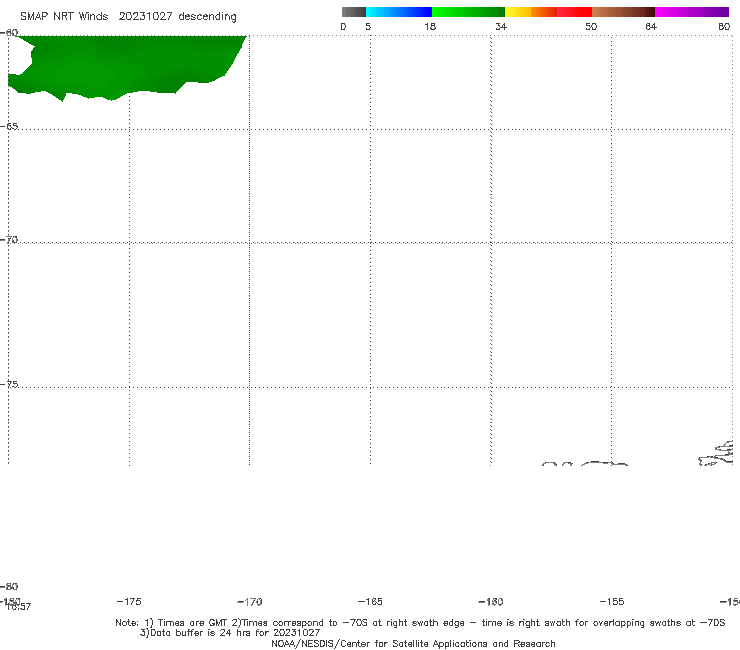Click the 'NOAA/NESDIS/Center for Satellite Applications' credit
740x650 pixels.
click(413, 643)
